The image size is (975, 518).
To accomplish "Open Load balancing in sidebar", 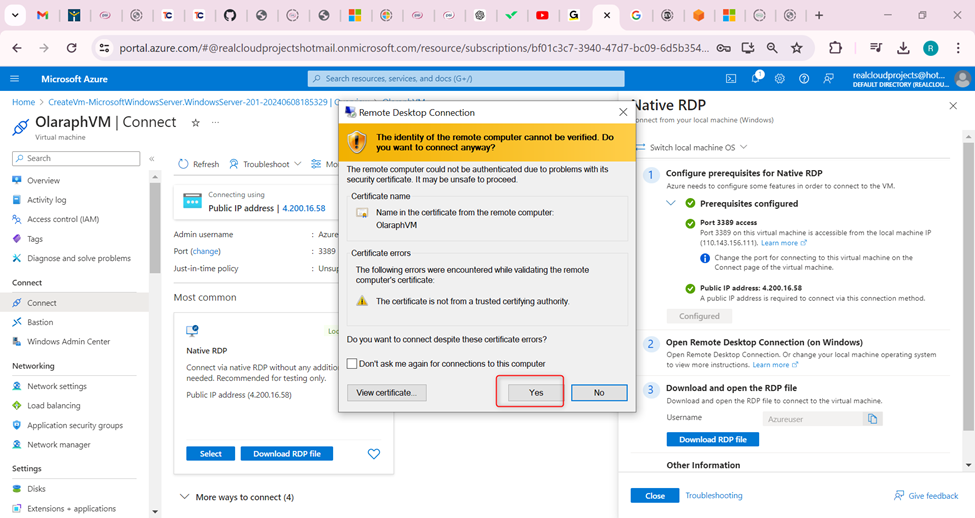I will [53, 405].
